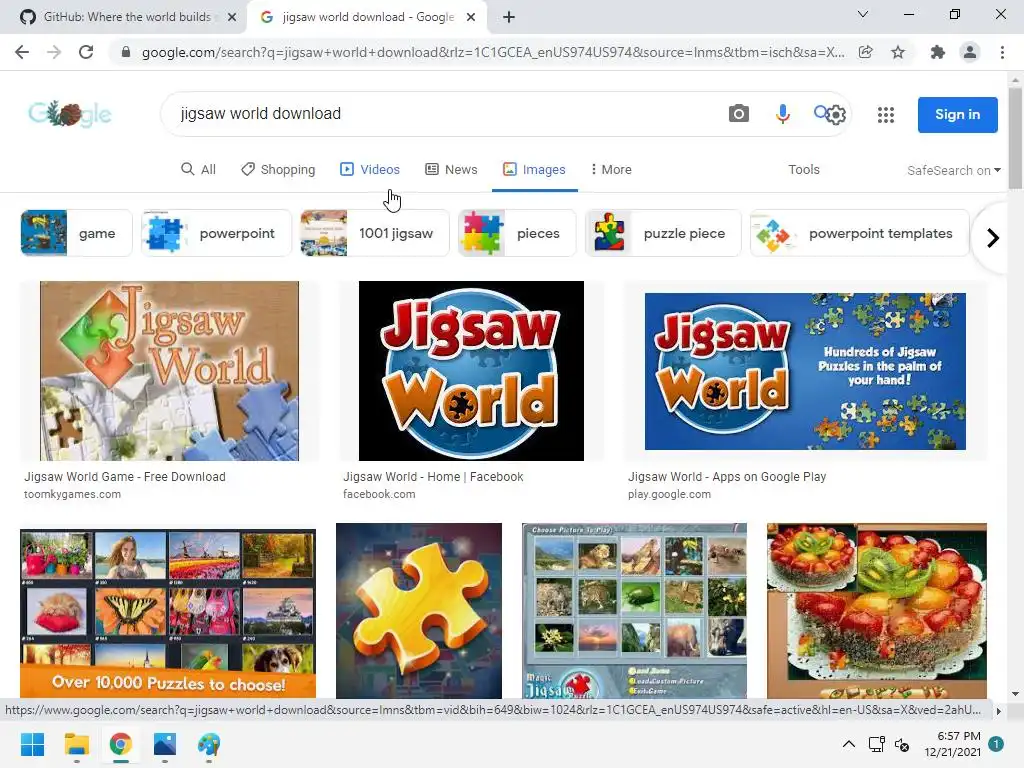
Task: Click the muted volume tray icon
Action: (902, 744)
